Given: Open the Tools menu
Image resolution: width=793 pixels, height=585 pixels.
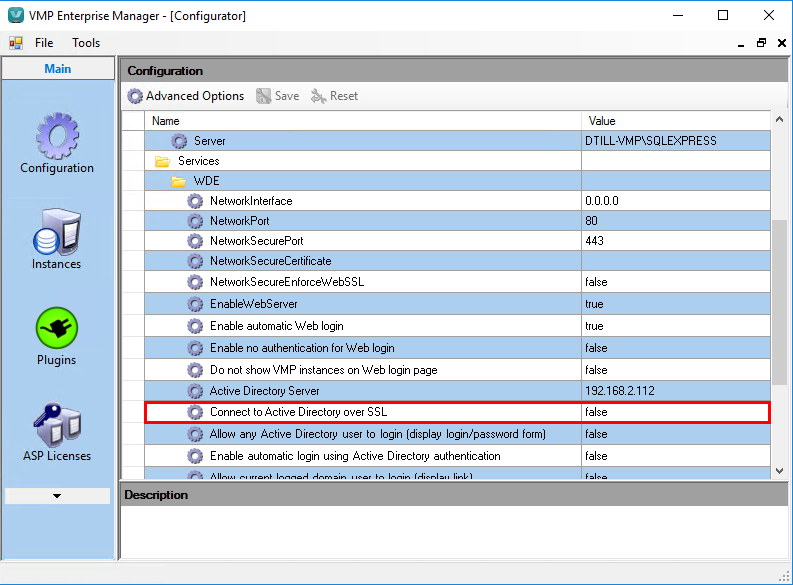Looking at the screenshot, I should click(86, 43).
